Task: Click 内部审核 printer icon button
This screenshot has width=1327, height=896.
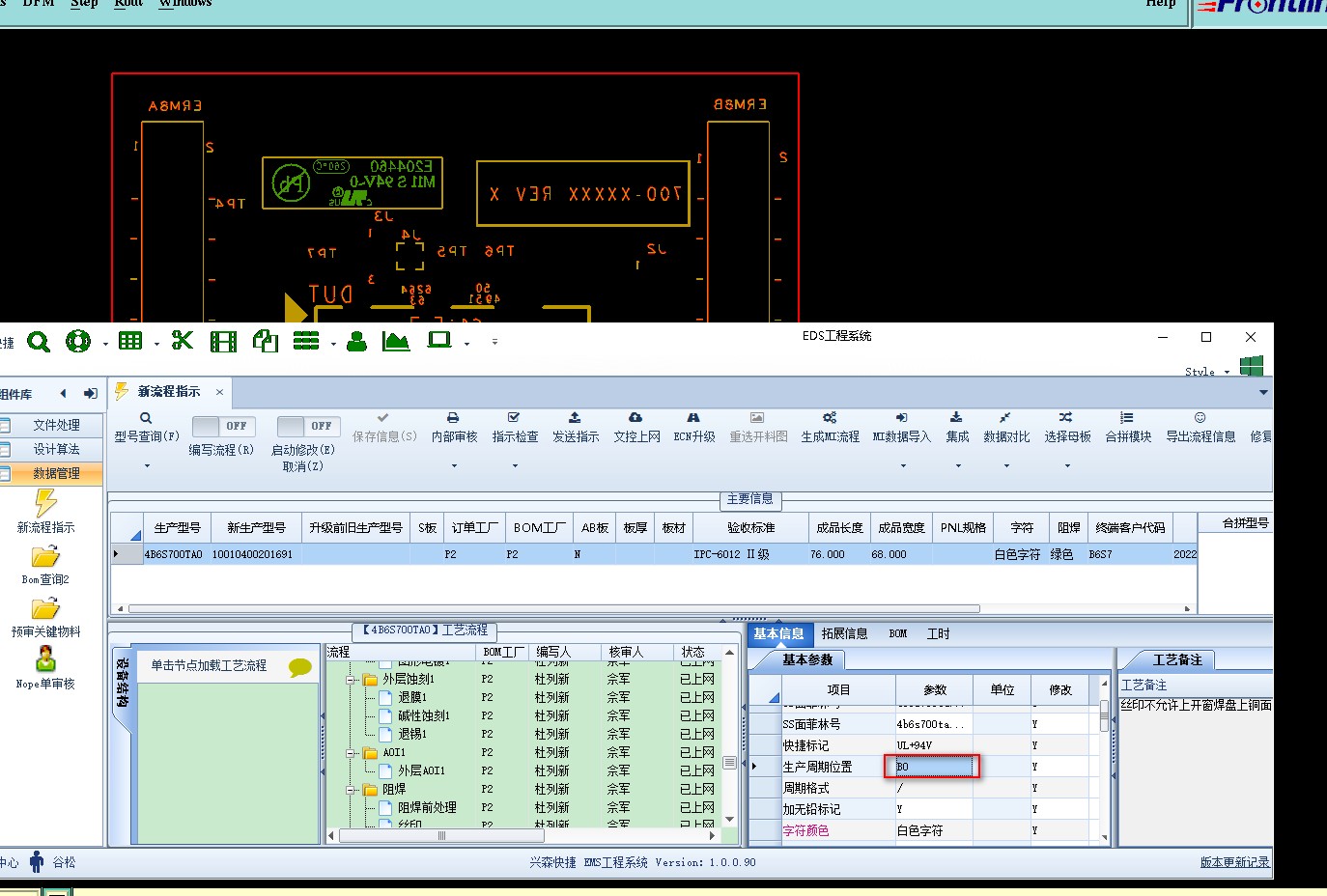Action: point(454,428)
